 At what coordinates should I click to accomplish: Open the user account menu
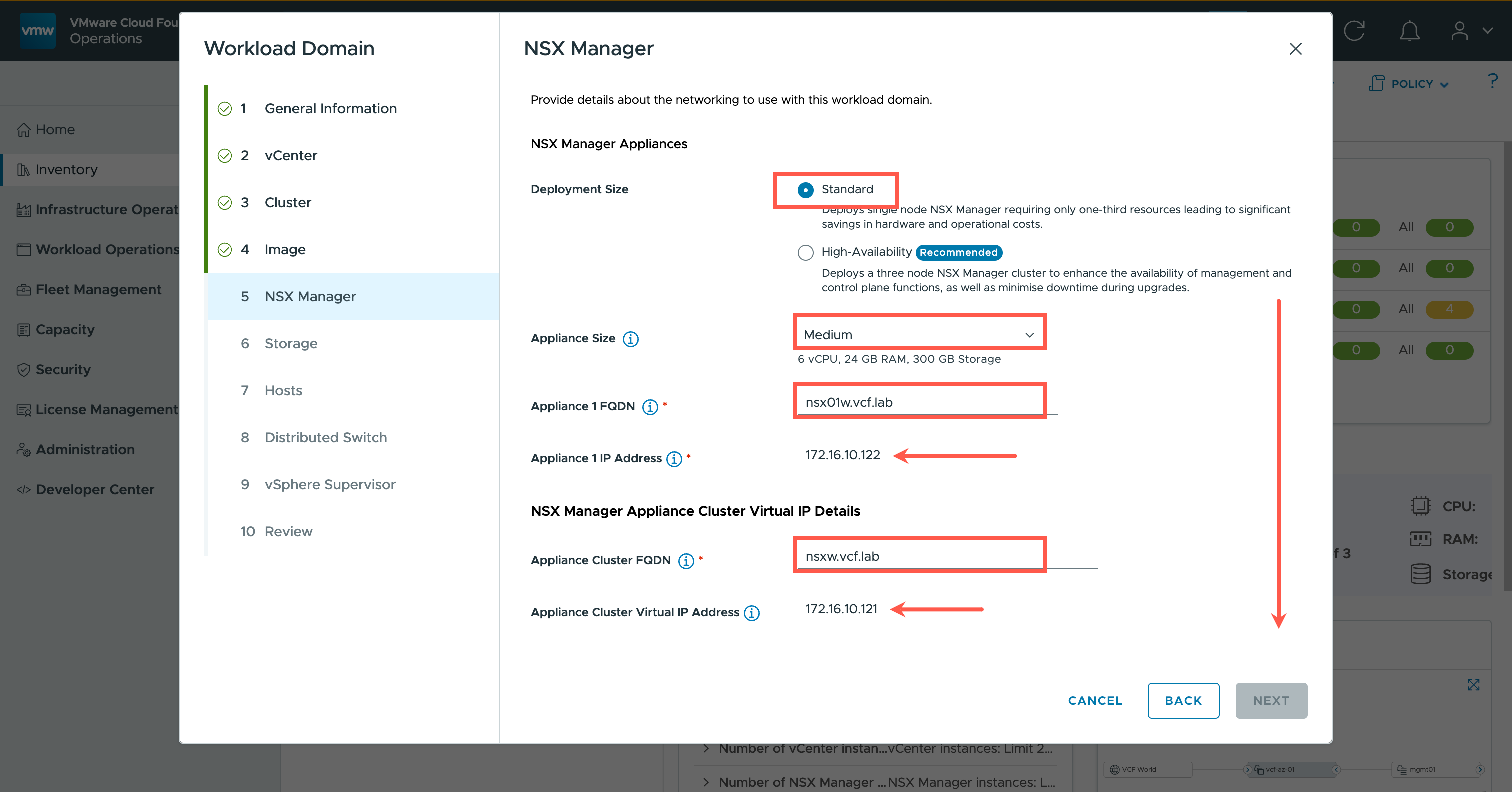click(x=1469, y=30)
